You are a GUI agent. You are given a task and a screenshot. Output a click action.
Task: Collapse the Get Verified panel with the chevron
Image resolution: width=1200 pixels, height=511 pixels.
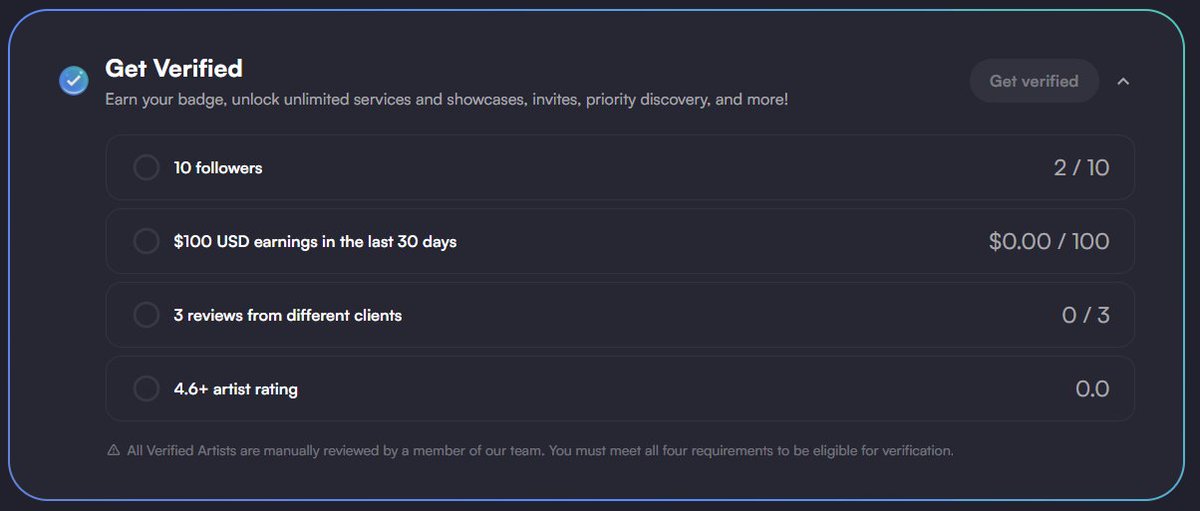tap(1123, 81)
